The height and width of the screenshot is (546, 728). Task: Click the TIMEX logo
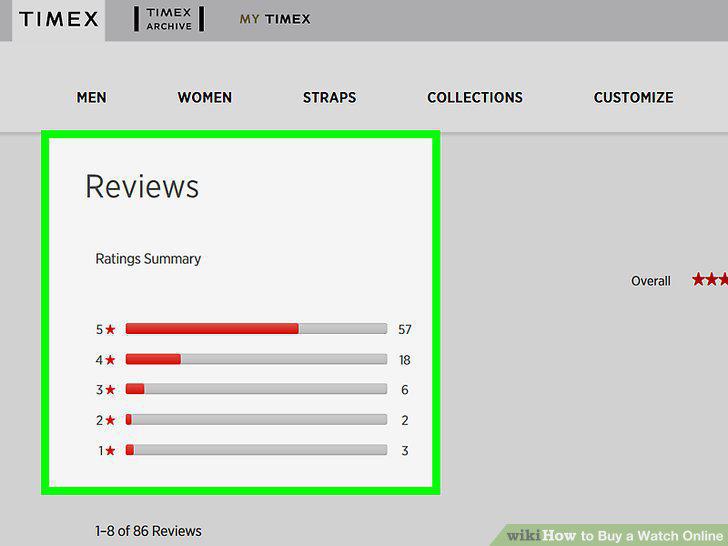tap(58, 20)
